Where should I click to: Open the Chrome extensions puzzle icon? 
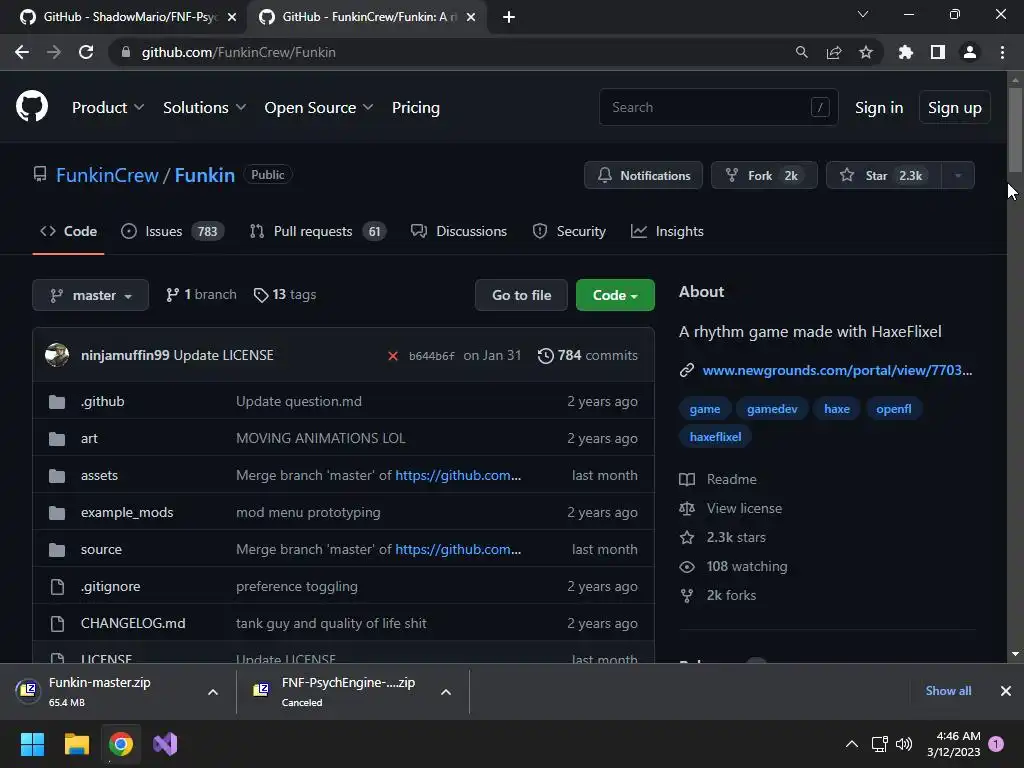pos(905,52)
